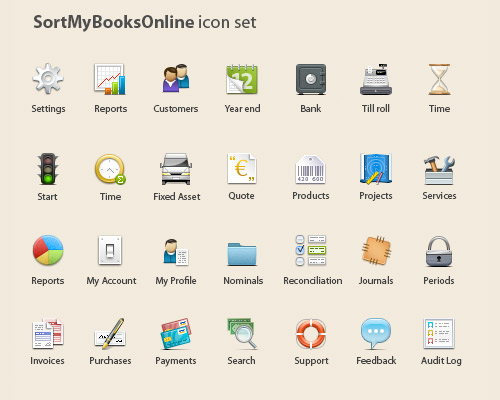Click the 'Services' text label

(439, 196)
